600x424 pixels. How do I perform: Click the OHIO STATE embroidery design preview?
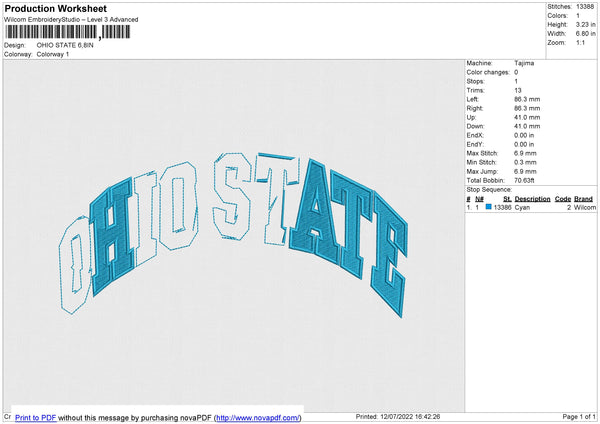[233, 233]
